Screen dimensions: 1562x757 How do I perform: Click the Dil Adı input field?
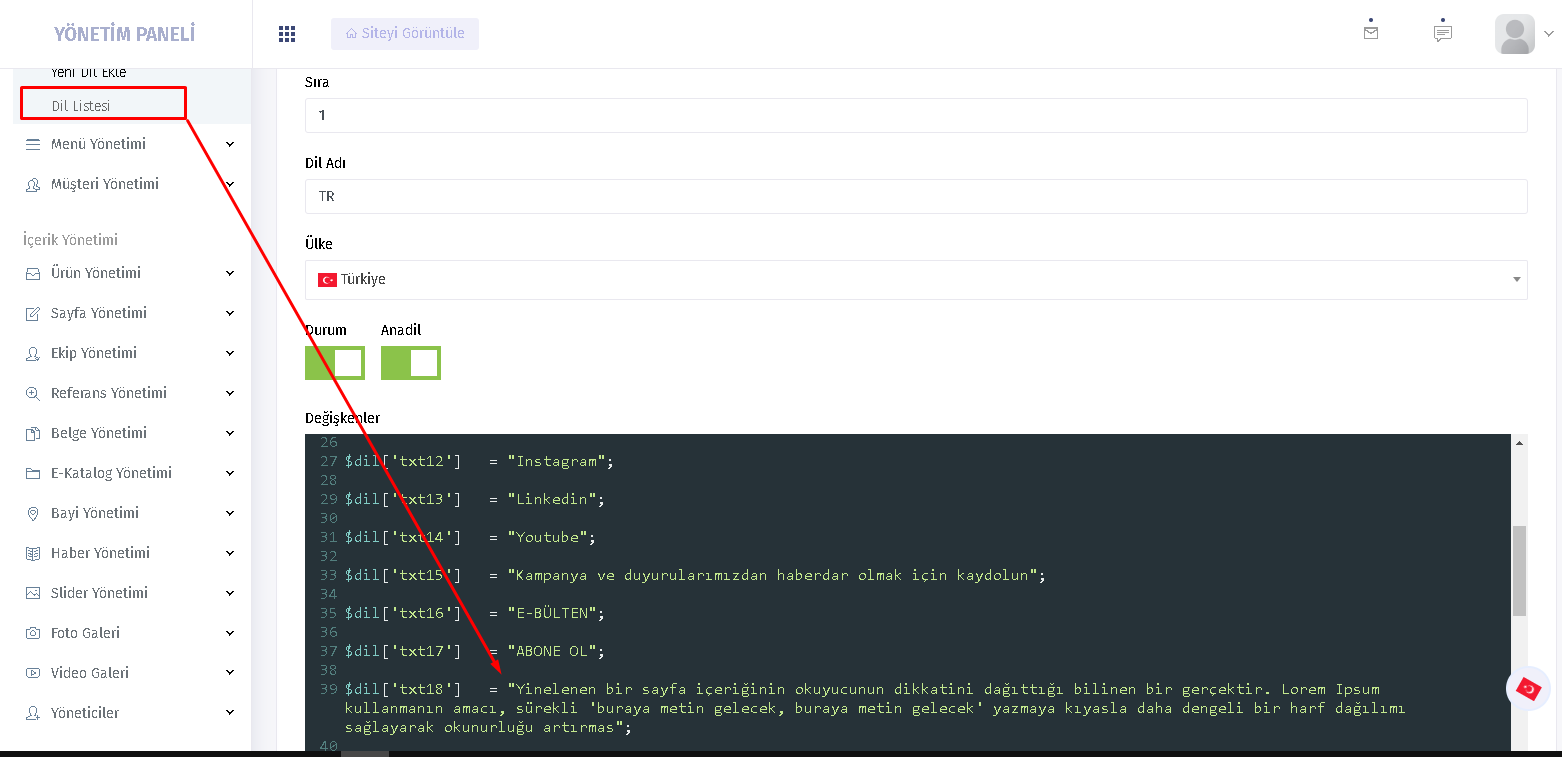tap(916, 196)
